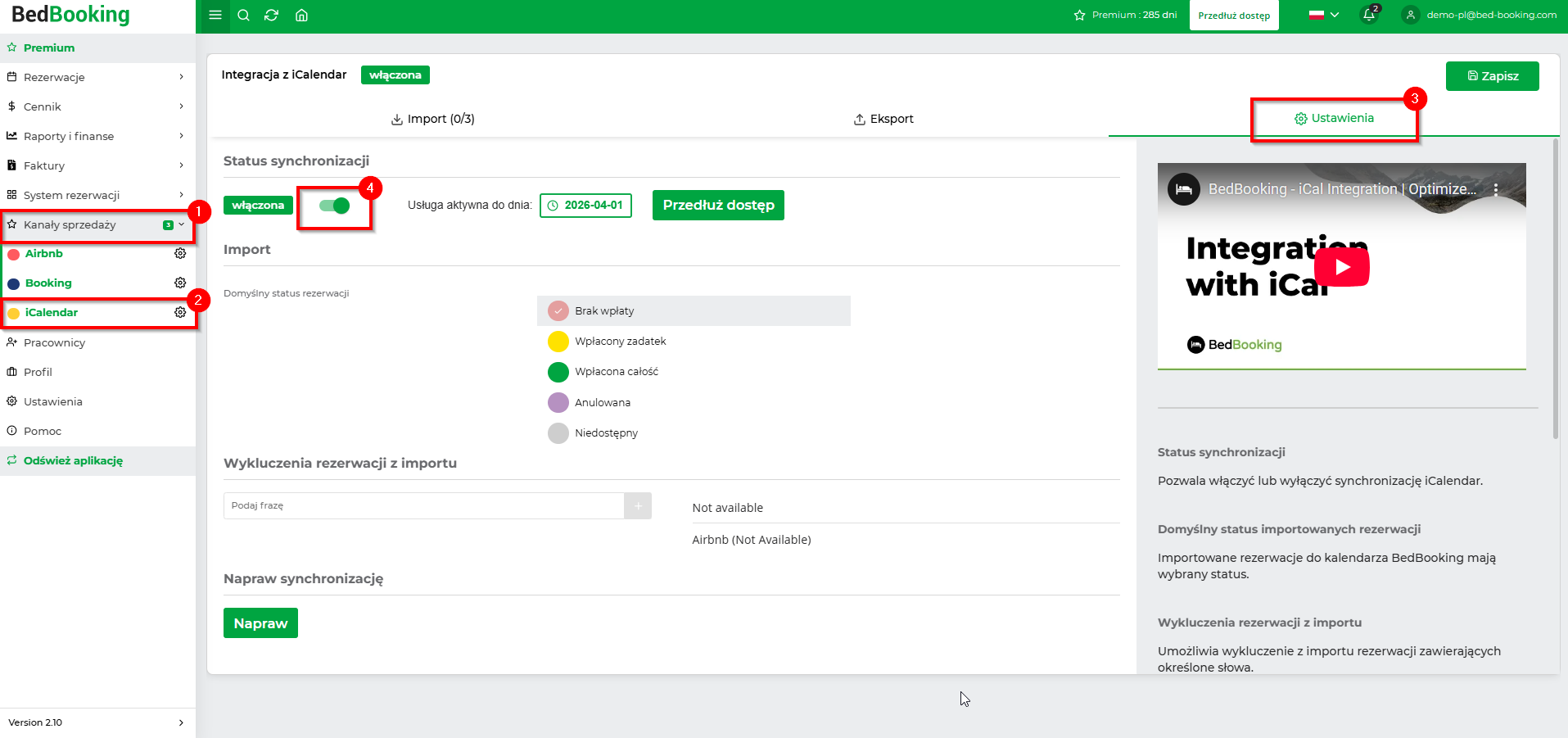Save with the Zapisz button

click(1493, 76)
